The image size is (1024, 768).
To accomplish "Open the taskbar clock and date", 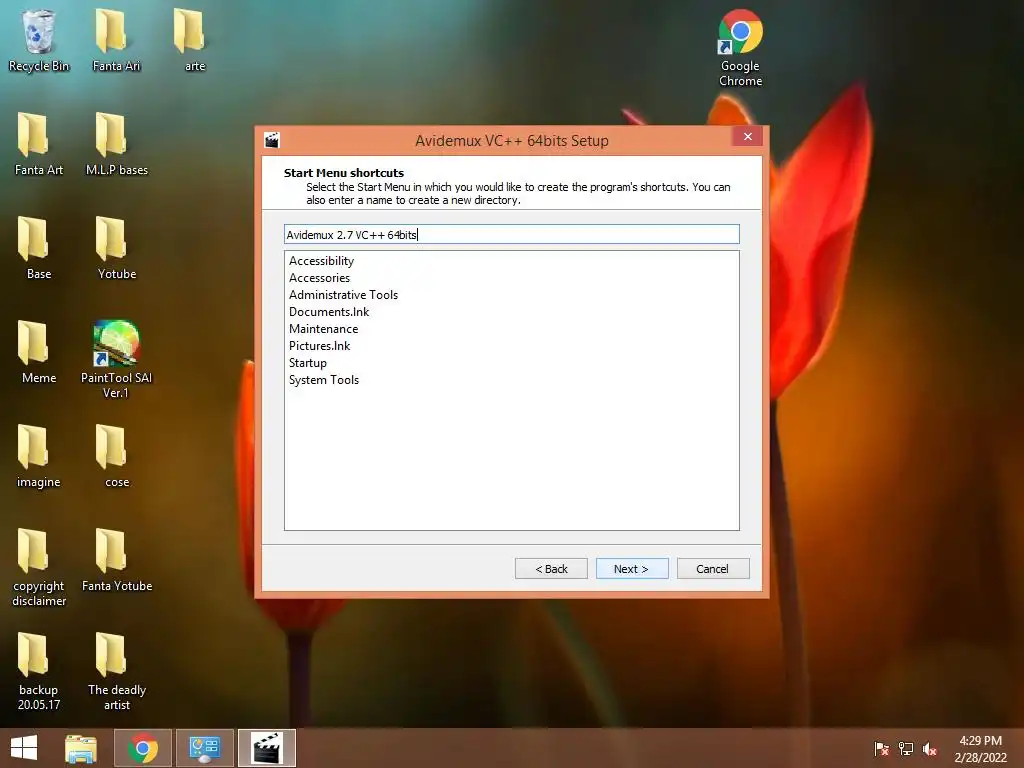I will [980, 749].
